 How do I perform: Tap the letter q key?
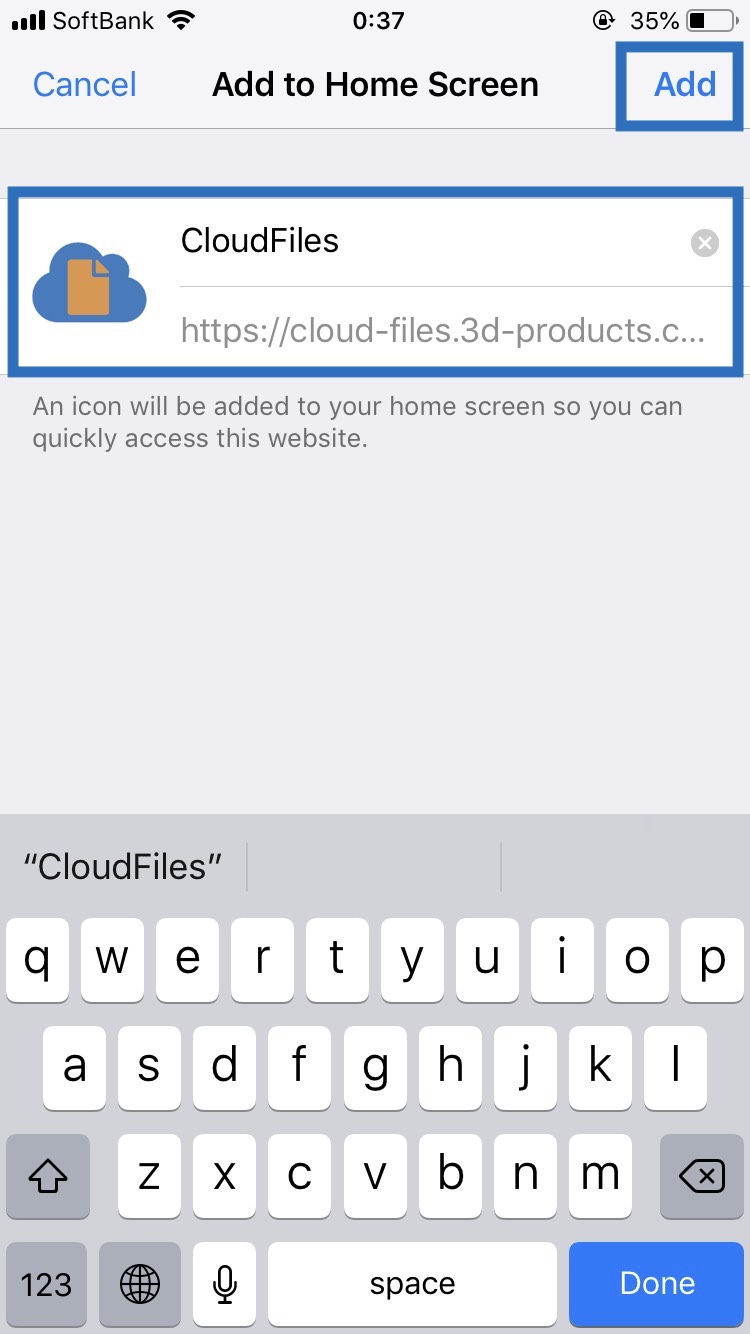tap(37, 960)
